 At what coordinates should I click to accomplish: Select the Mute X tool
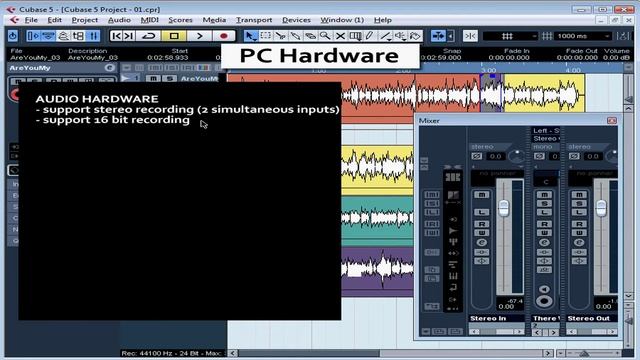click(340, 36)
